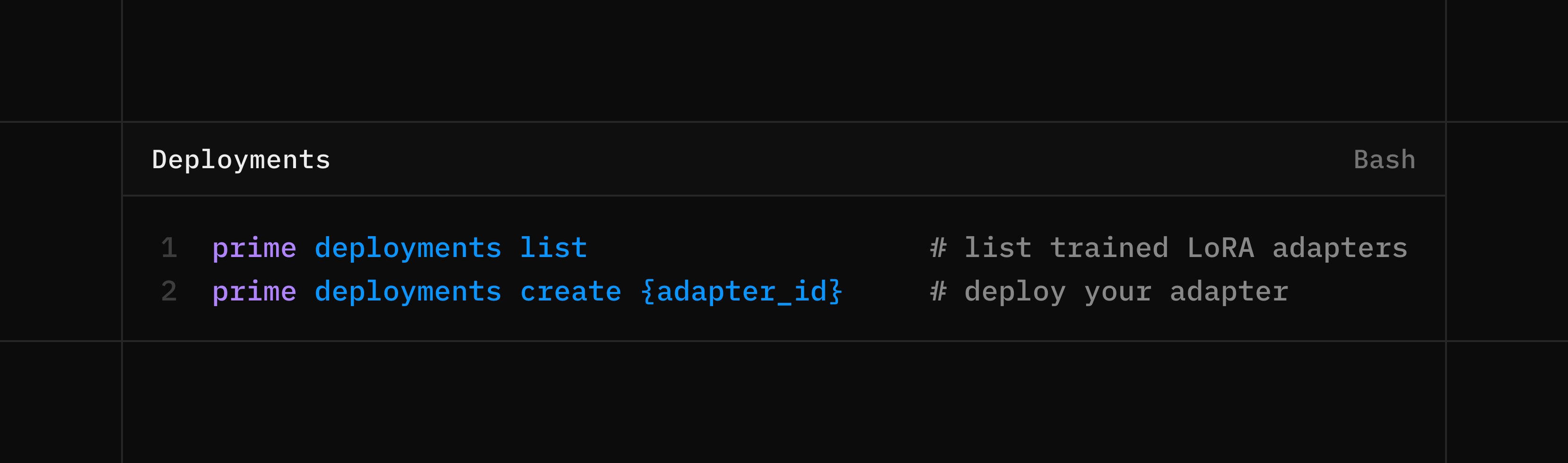
Task: Click the hash symbol of line 1 comment
Action: click(938, 248)
